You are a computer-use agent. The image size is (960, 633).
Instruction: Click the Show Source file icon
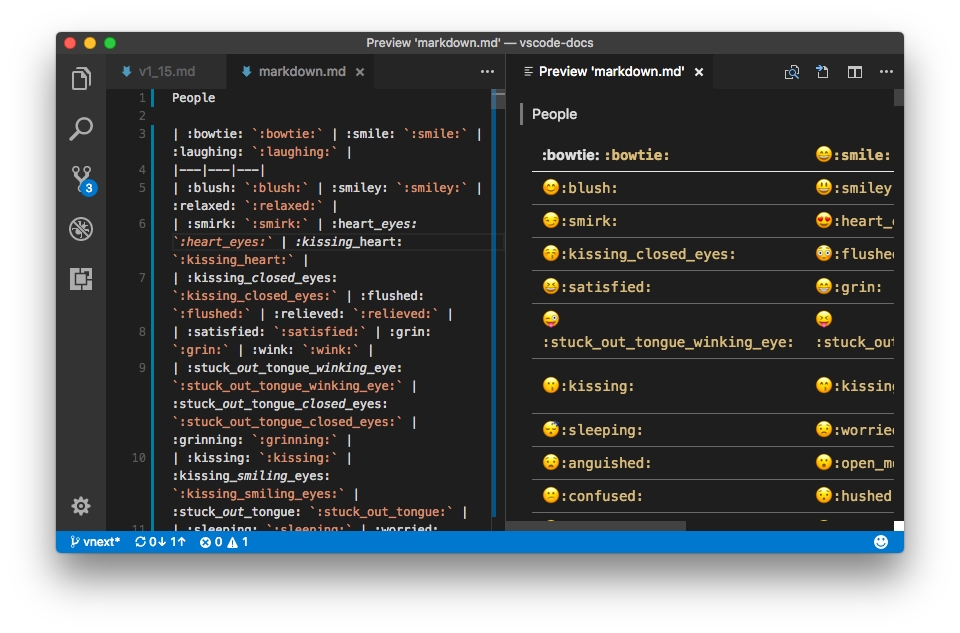pos(823,72)
